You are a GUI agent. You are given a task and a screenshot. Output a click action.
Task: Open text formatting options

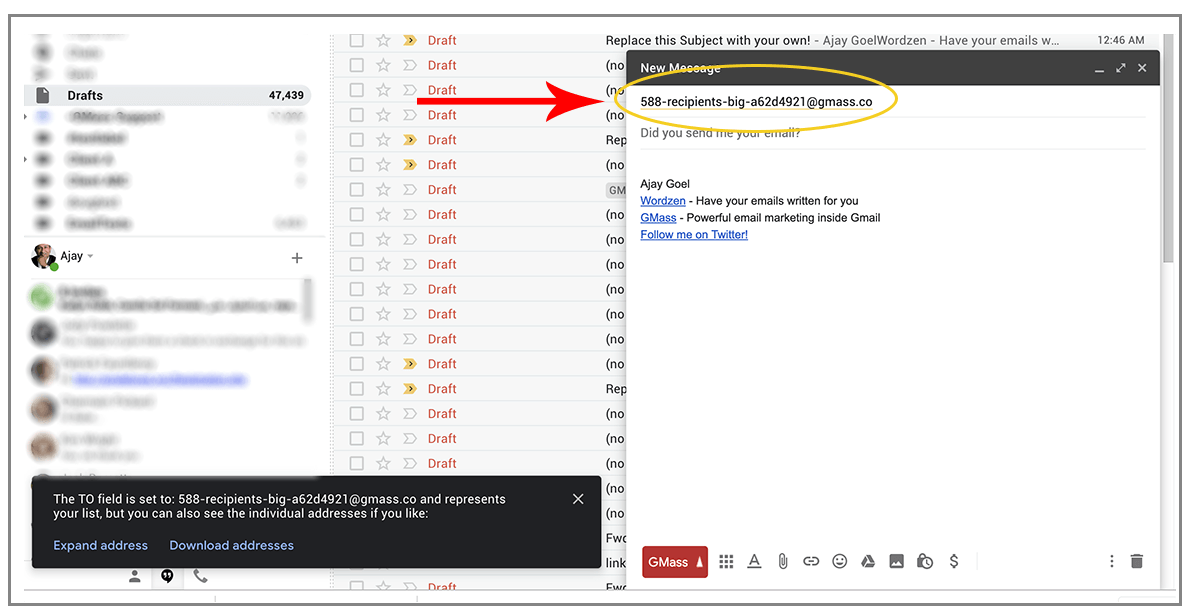pyautogui.click(x=754, y=561)
